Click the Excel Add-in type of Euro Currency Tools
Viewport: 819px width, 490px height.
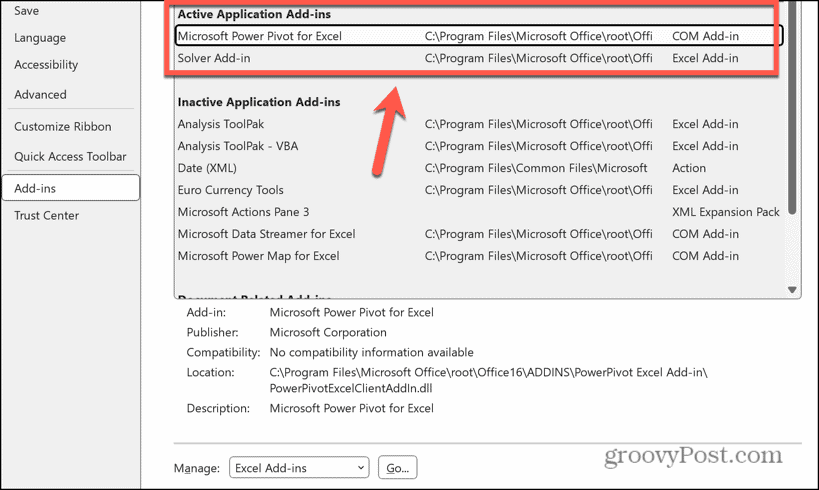pyautogui.click(x=705, y=190)
